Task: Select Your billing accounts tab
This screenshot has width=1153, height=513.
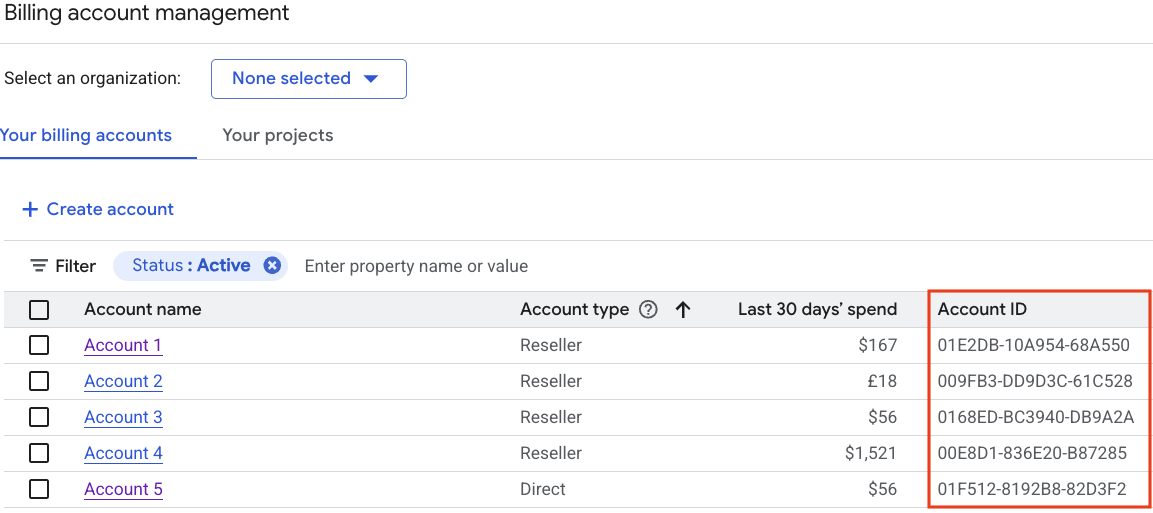Action: coord(87,136)
